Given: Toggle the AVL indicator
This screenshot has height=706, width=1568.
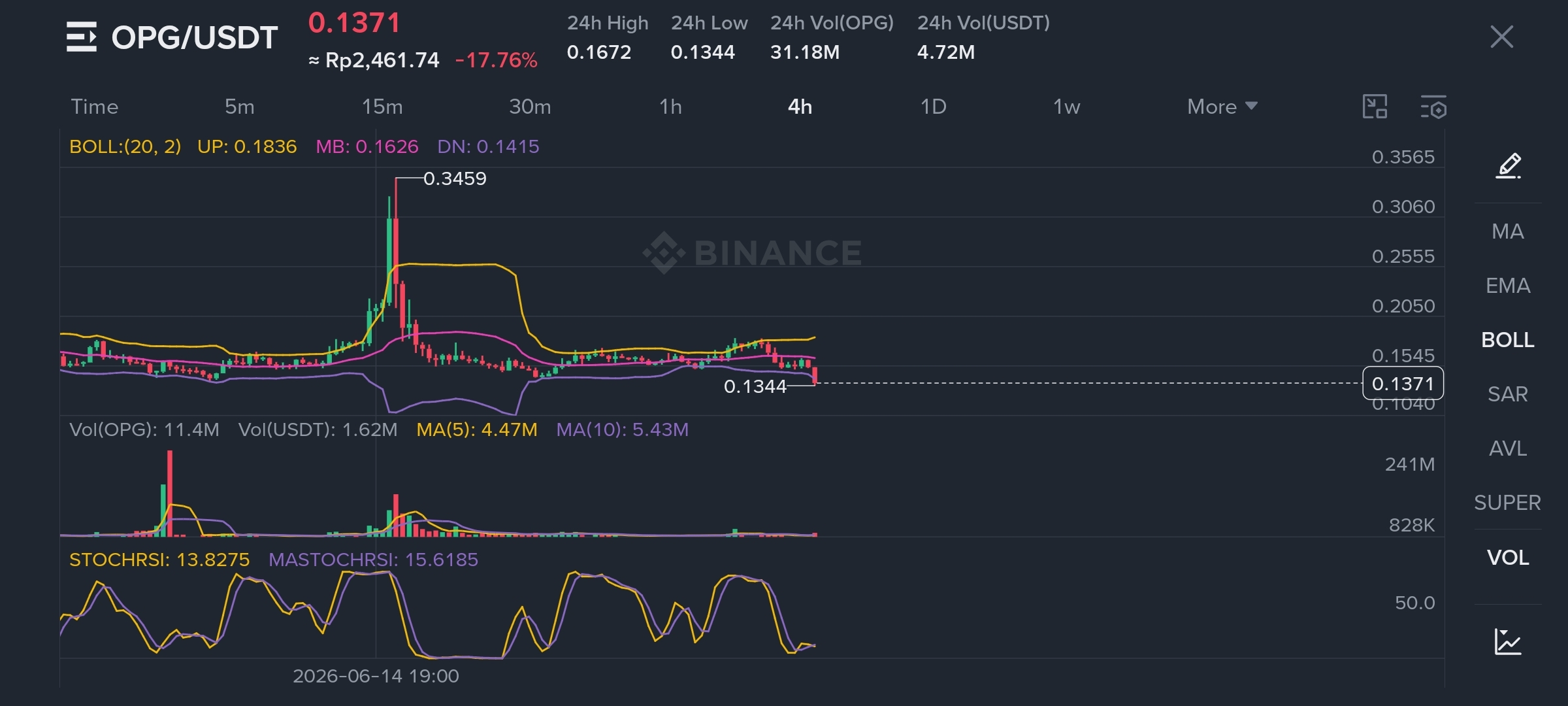Looking at the screenshot, I should (1508, 448).
